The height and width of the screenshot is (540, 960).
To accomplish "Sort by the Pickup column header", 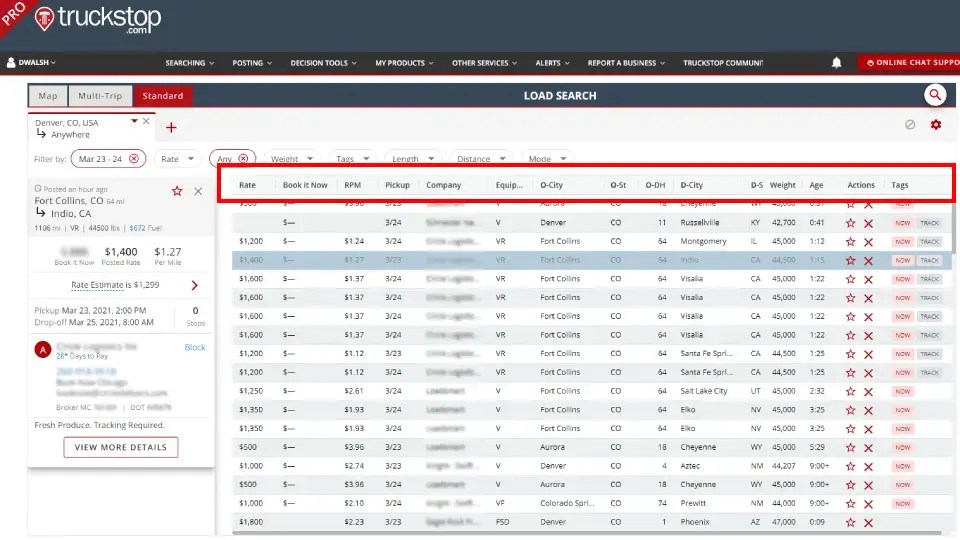I will tap(397, 185).
